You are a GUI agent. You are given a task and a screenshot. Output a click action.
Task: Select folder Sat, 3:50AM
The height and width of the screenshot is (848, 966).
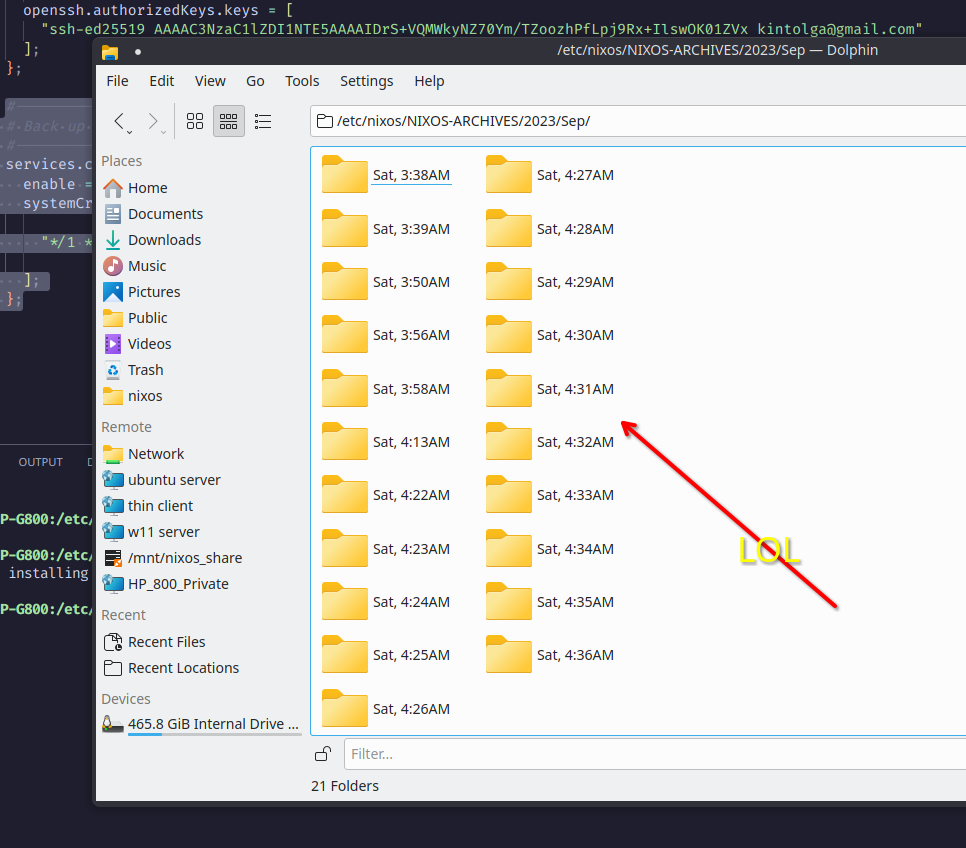(x=386, y=282)
